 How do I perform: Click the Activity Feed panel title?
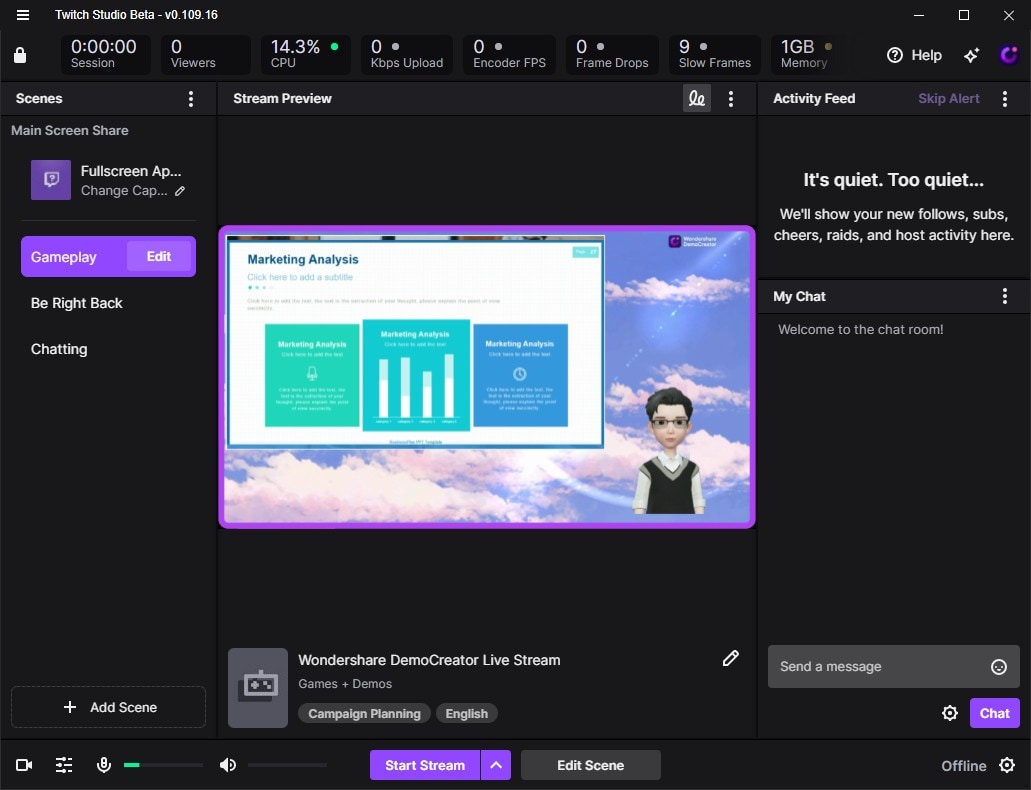coord(814,99)
